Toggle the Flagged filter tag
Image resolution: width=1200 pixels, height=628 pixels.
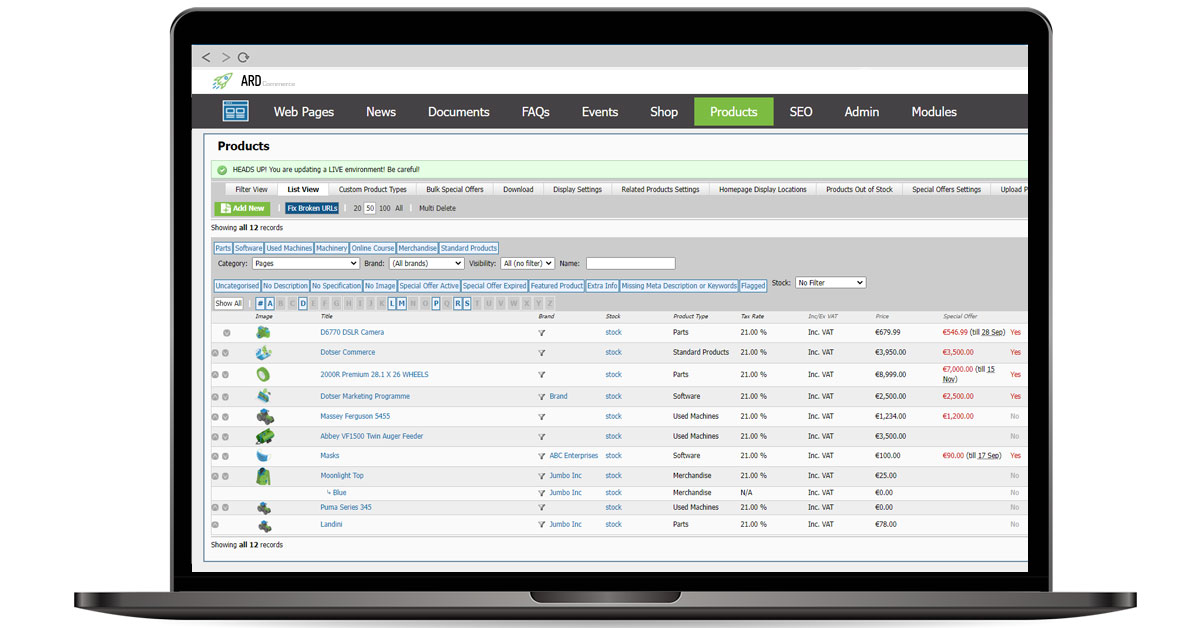pyautogui.click(x=753, y=286)
